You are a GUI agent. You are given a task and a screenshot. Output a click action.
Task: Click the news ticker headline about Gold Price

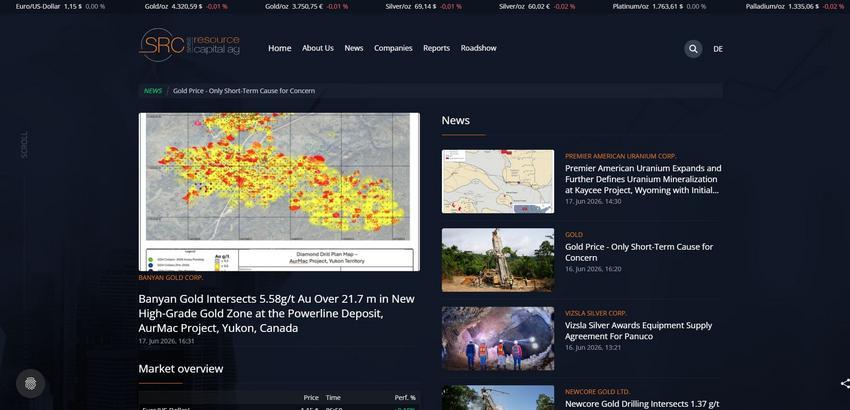[244, 91]
